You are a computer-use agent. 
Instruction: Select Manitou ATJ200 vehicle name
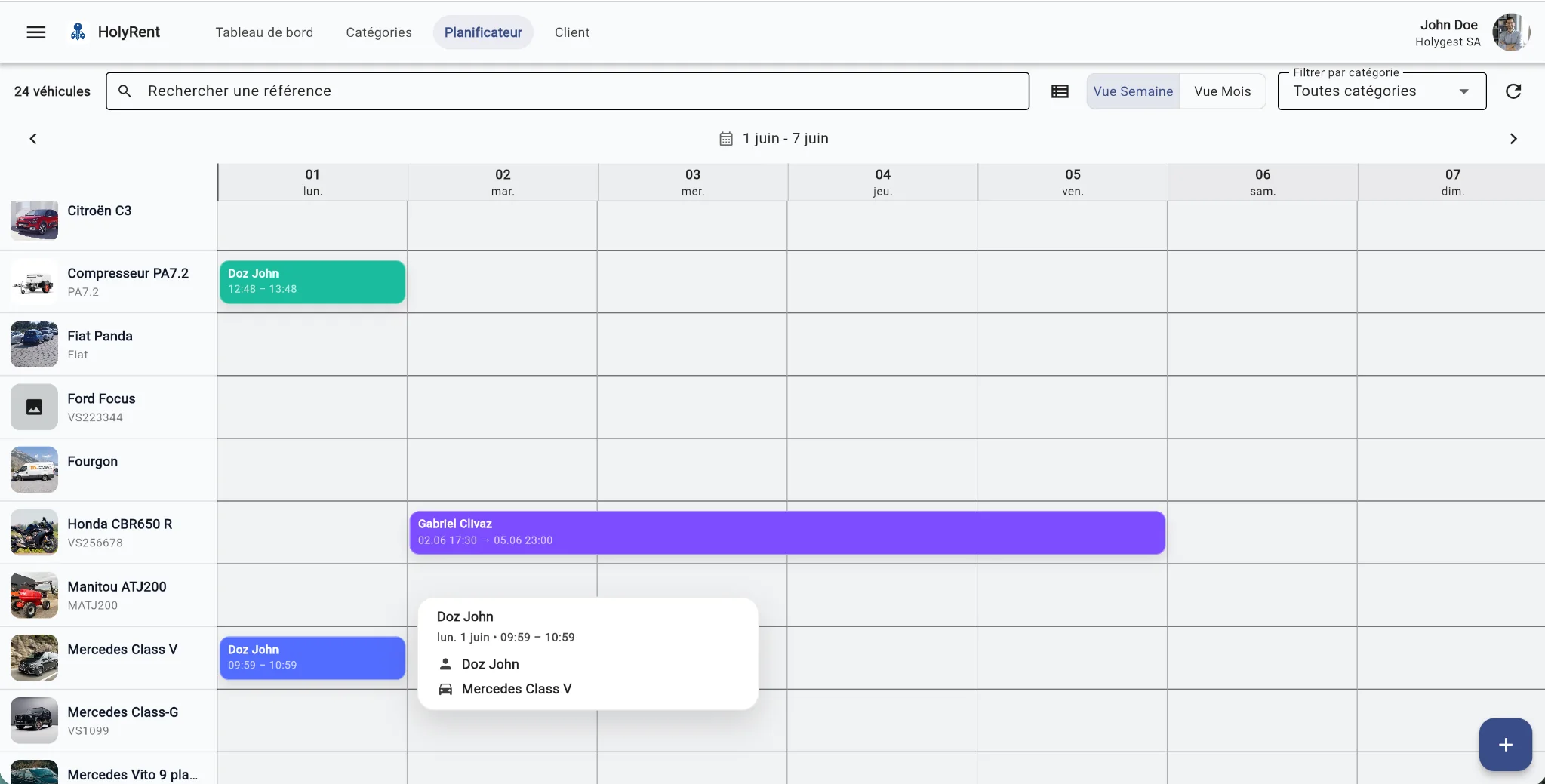117,586
